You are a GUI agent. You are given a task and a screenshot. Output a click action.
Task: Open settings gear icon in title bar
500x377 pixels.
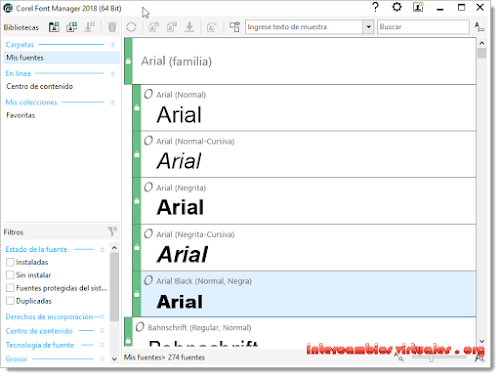coord(397,7)
